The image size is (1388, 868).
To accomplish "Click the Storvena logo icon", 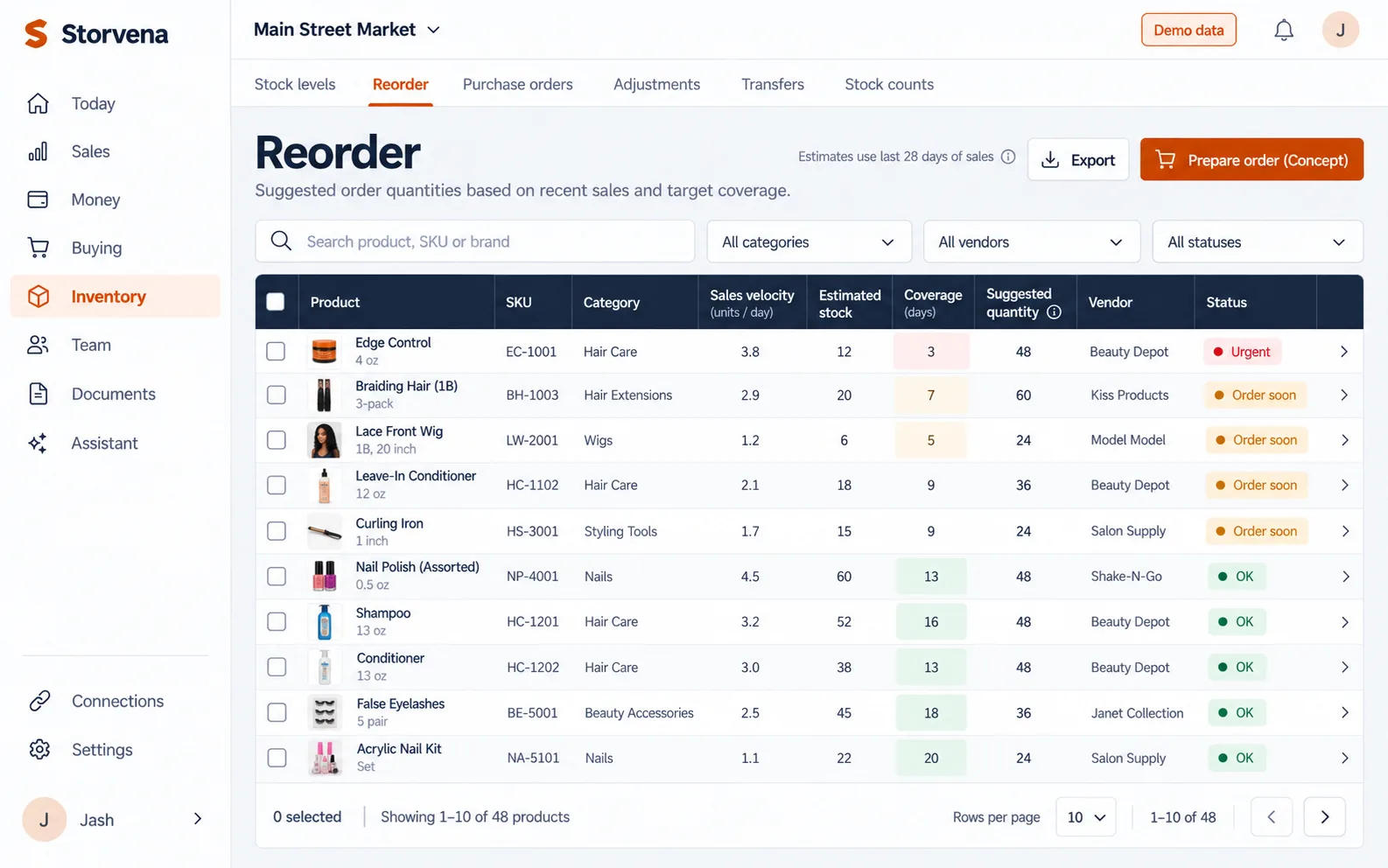I will (36, 34).
